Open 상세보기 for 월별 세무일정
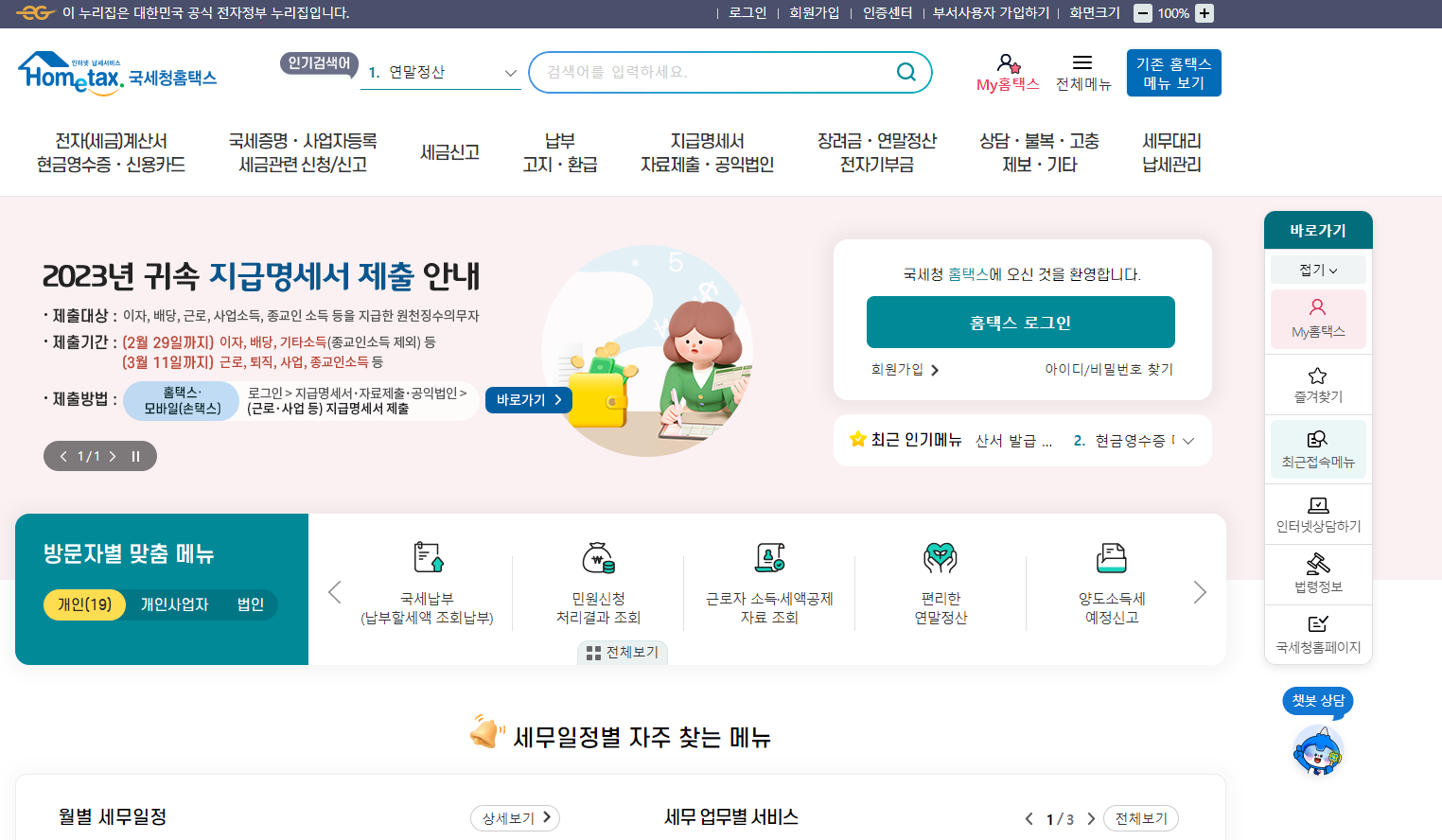Screen dimensions: 1442x840 (x=515, y=818)
